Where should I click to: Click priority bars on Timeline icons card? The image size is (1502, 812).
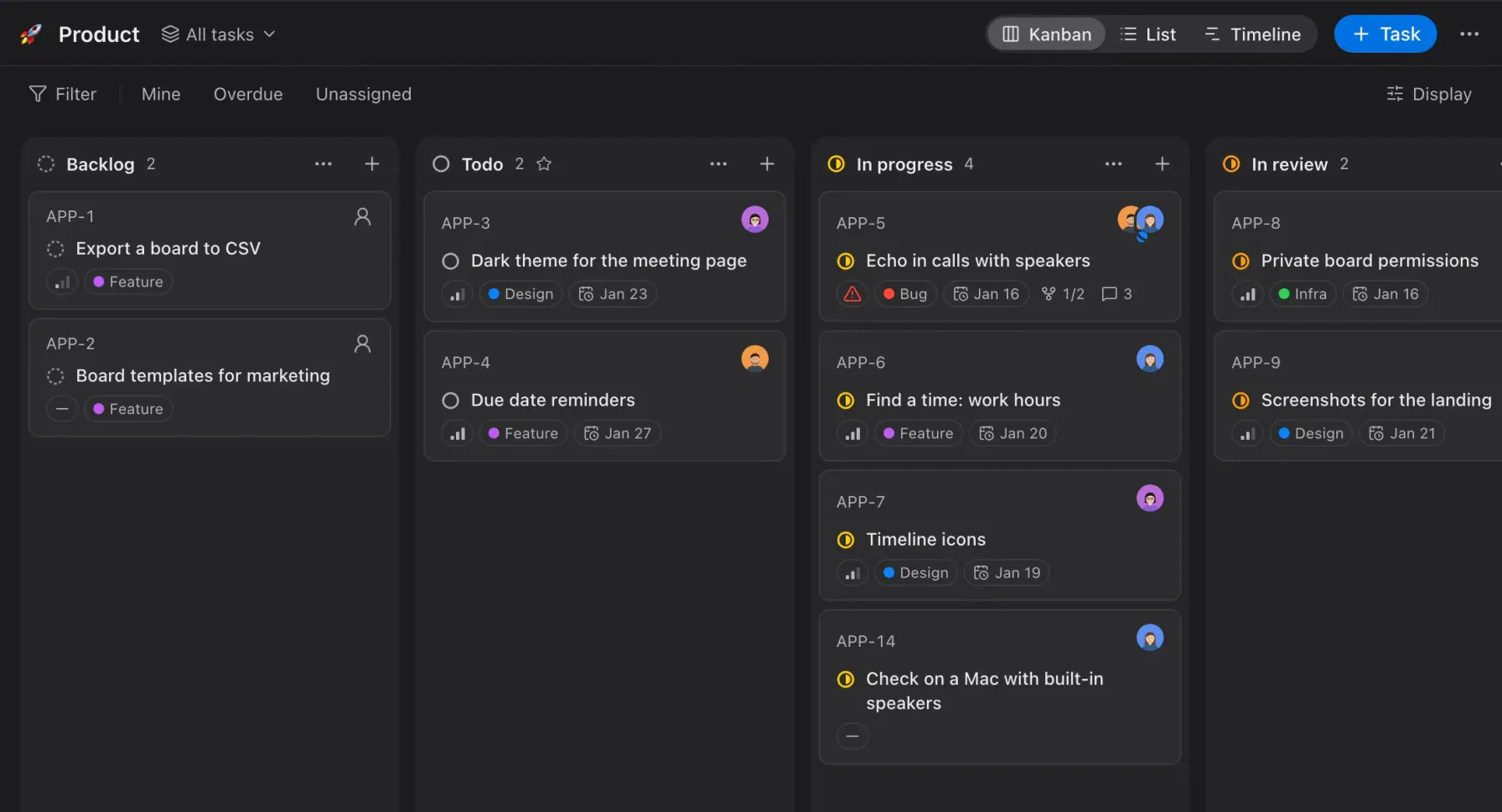[852, 573]
